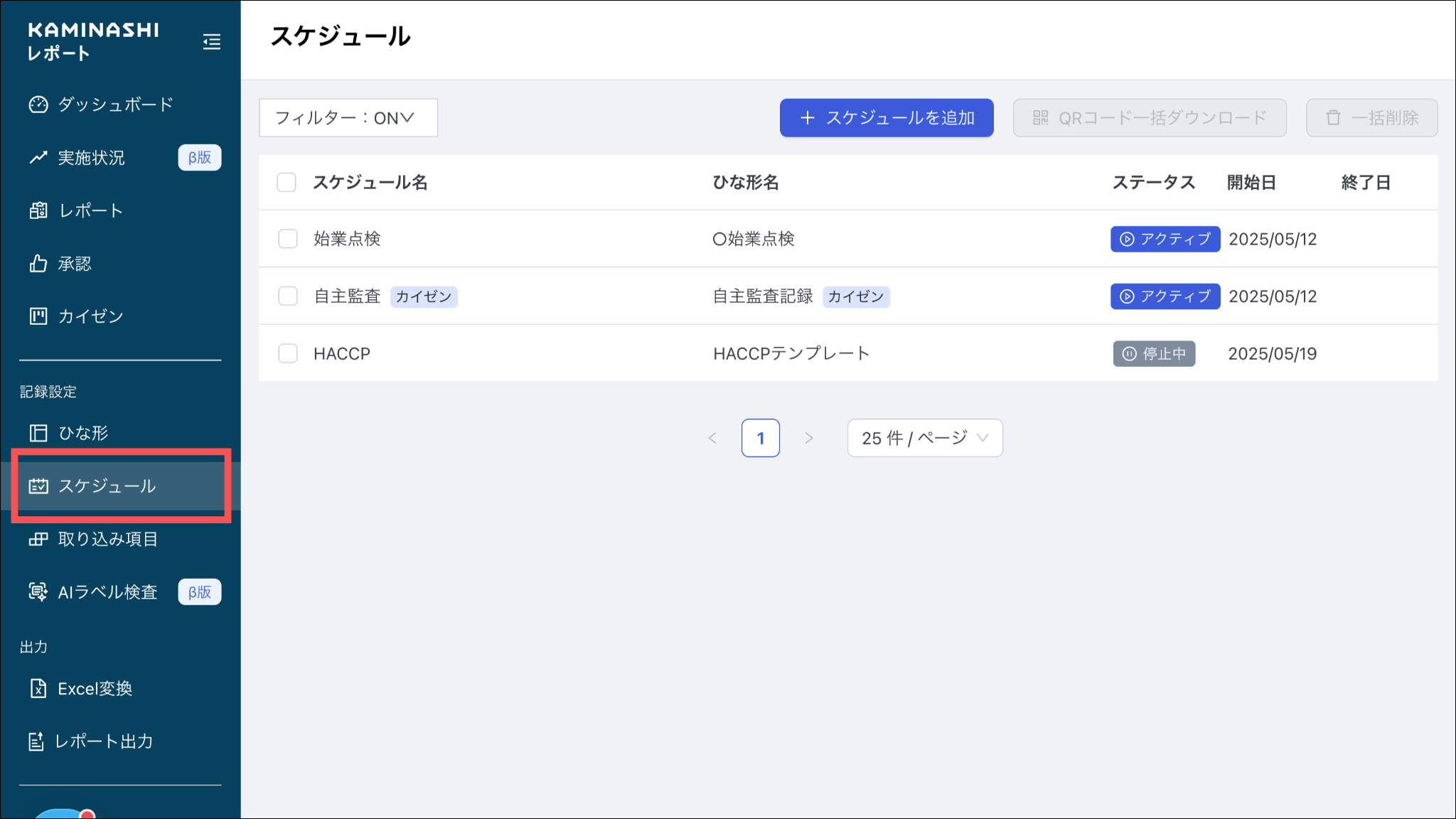Screen dimensions: 1456x819
Task: Click the 停止中 status badge on HACCP
Action: coord(1153,353)
